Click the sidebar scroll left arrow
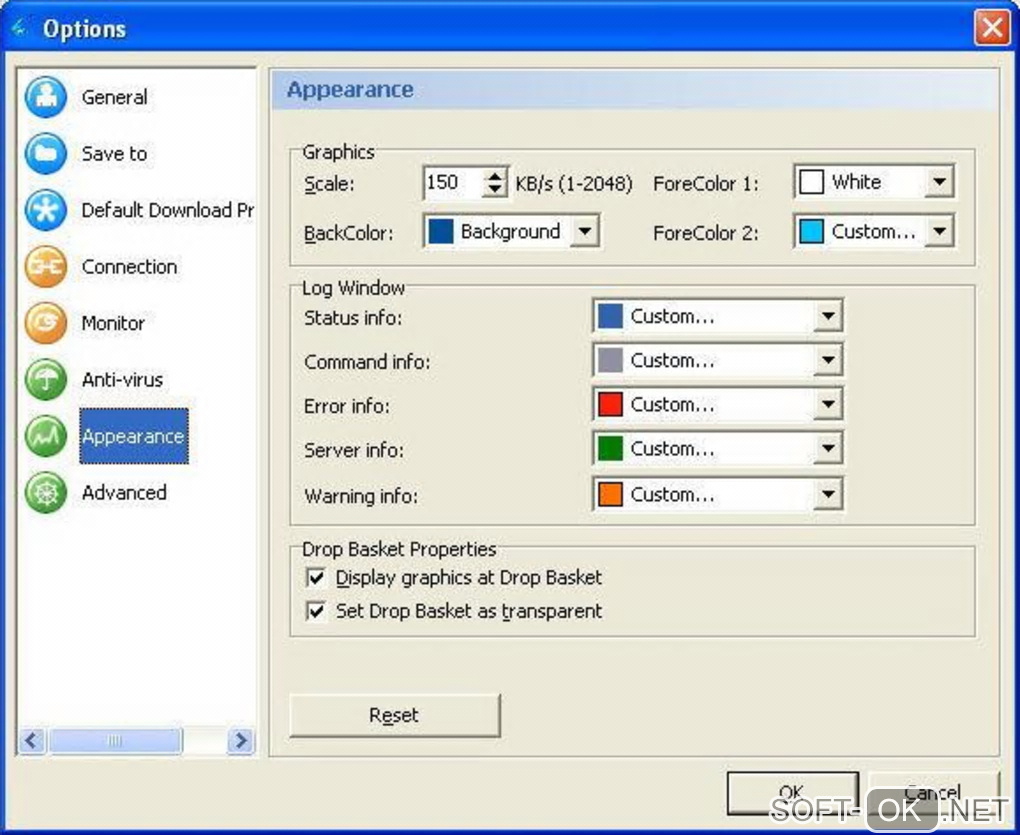 pos(32,740)
